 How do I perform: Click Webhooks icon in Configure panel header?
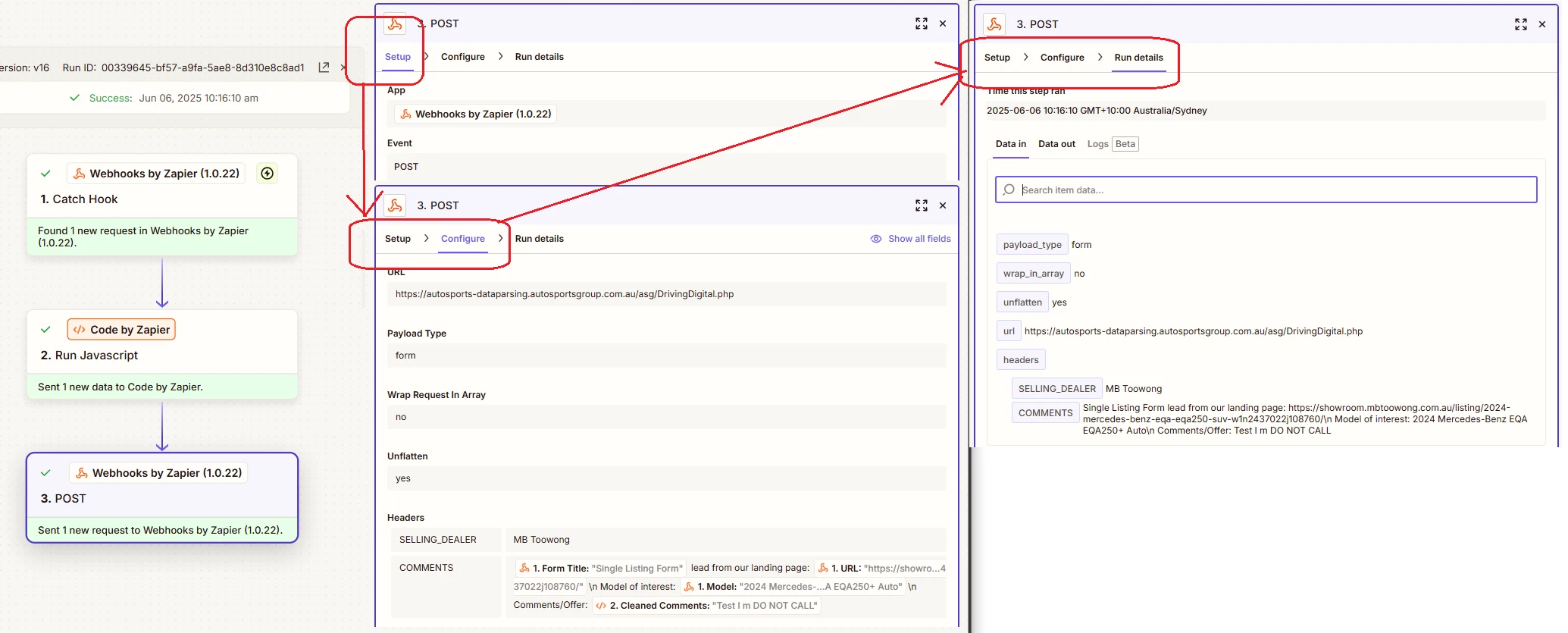pyautogui.click(x=395, y=205)
